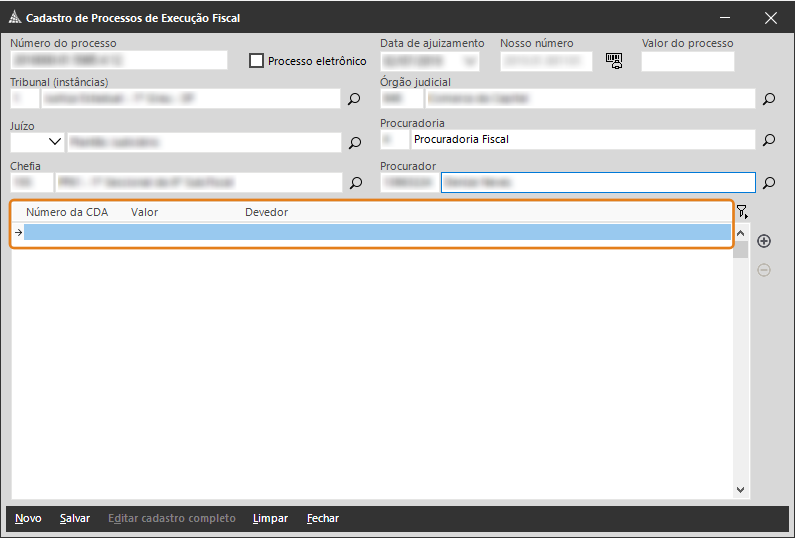Open the Tribunal (instâncias) search magnifier
This screenshot has width=795, height=538.
click(x=354, y=99)
